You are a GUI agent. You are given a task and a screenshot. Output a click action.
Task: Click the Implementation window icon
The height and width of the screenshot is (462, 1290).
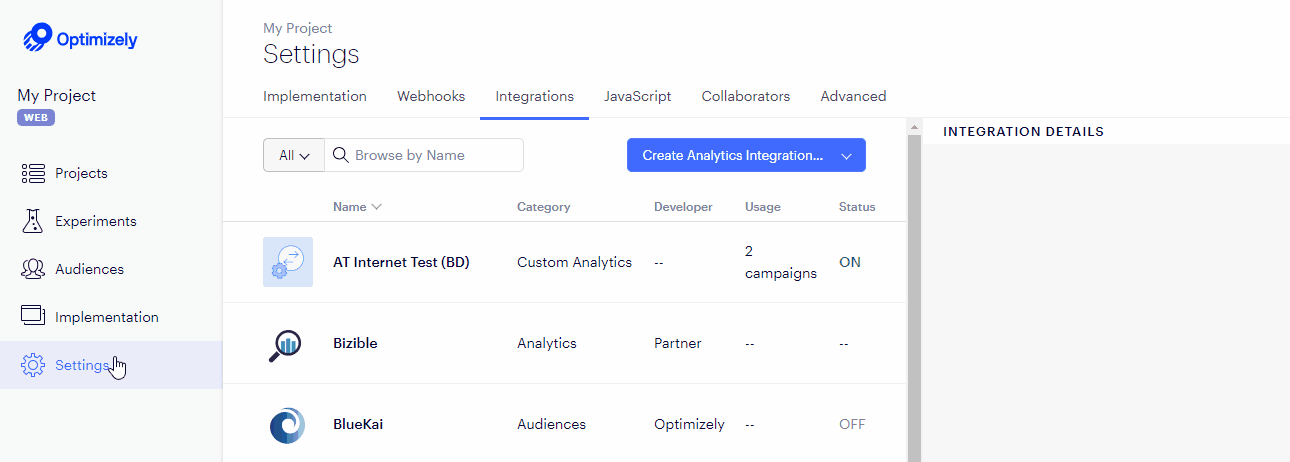(x=33, y=316)
